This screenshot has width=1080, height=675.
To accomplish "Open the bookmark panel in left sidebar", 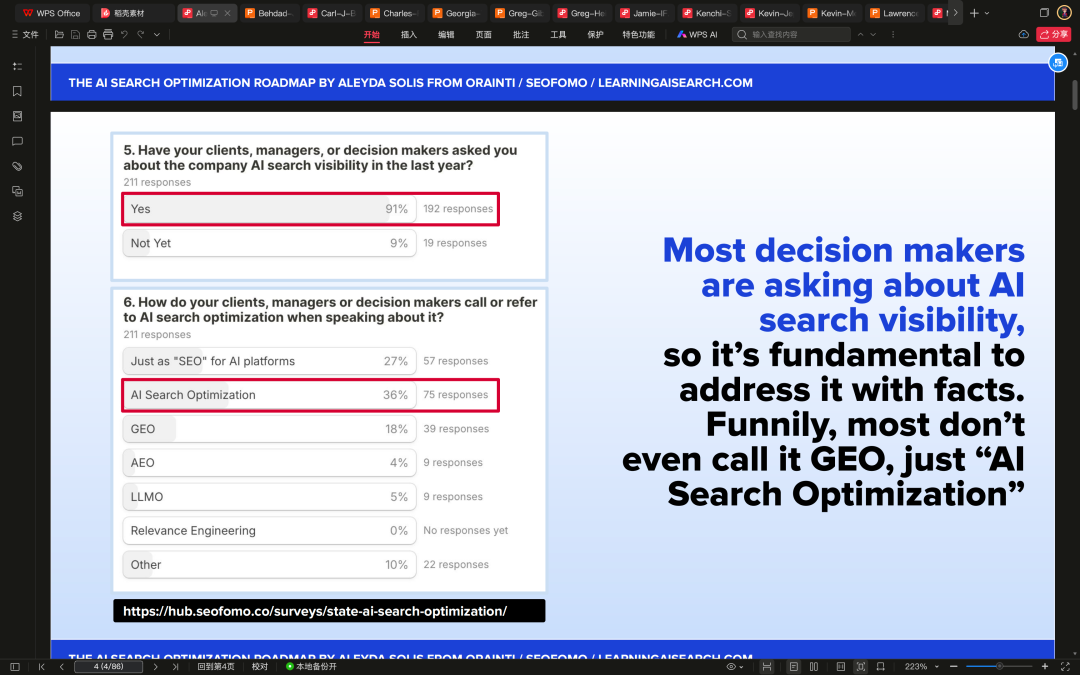I will tap(18, 91).
